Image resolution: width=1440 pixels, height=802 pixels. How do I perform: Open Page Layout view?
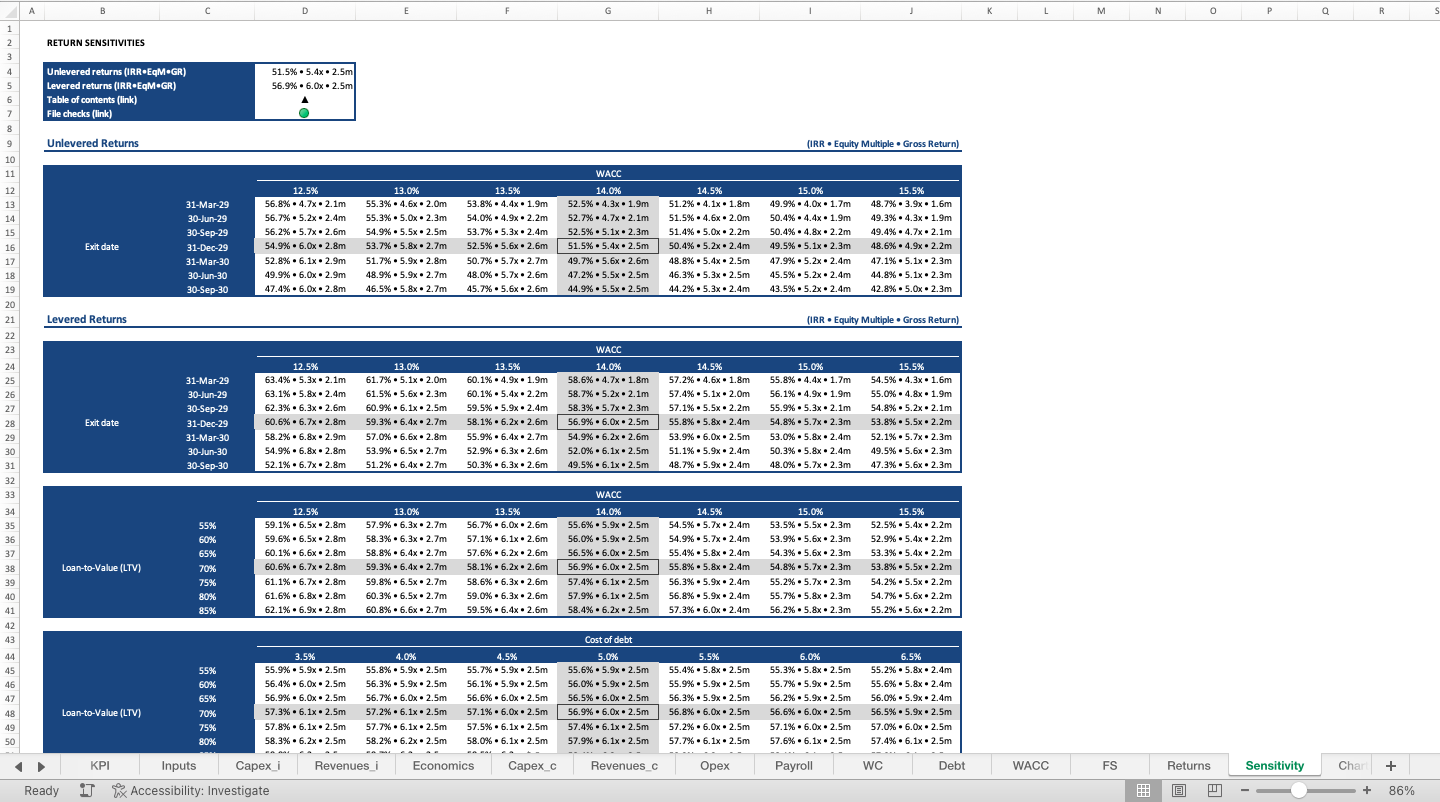click(x=1179, y=790)
